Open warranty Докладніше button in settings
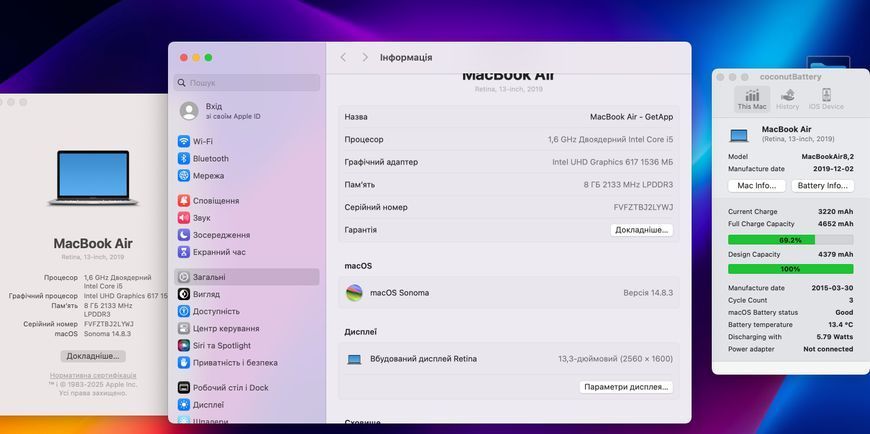 (641, 230)
